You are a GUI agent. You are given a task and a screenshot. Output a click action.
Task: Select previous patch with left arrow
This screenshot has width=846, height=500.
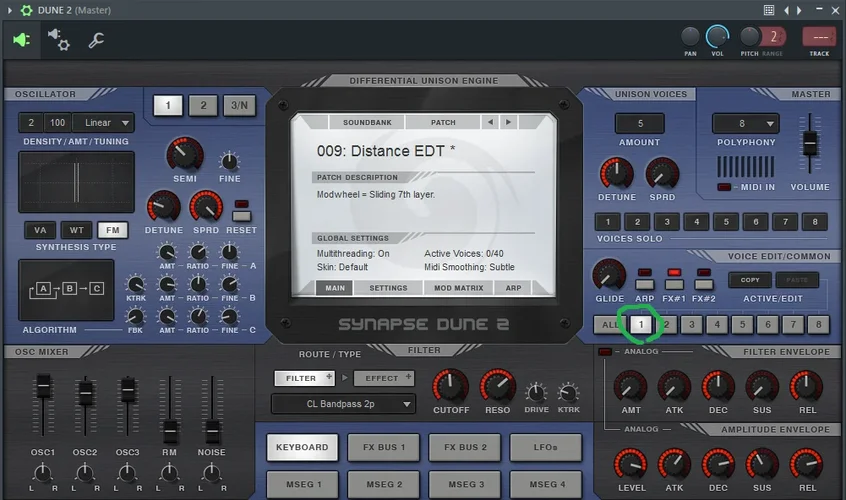(489, 122)
